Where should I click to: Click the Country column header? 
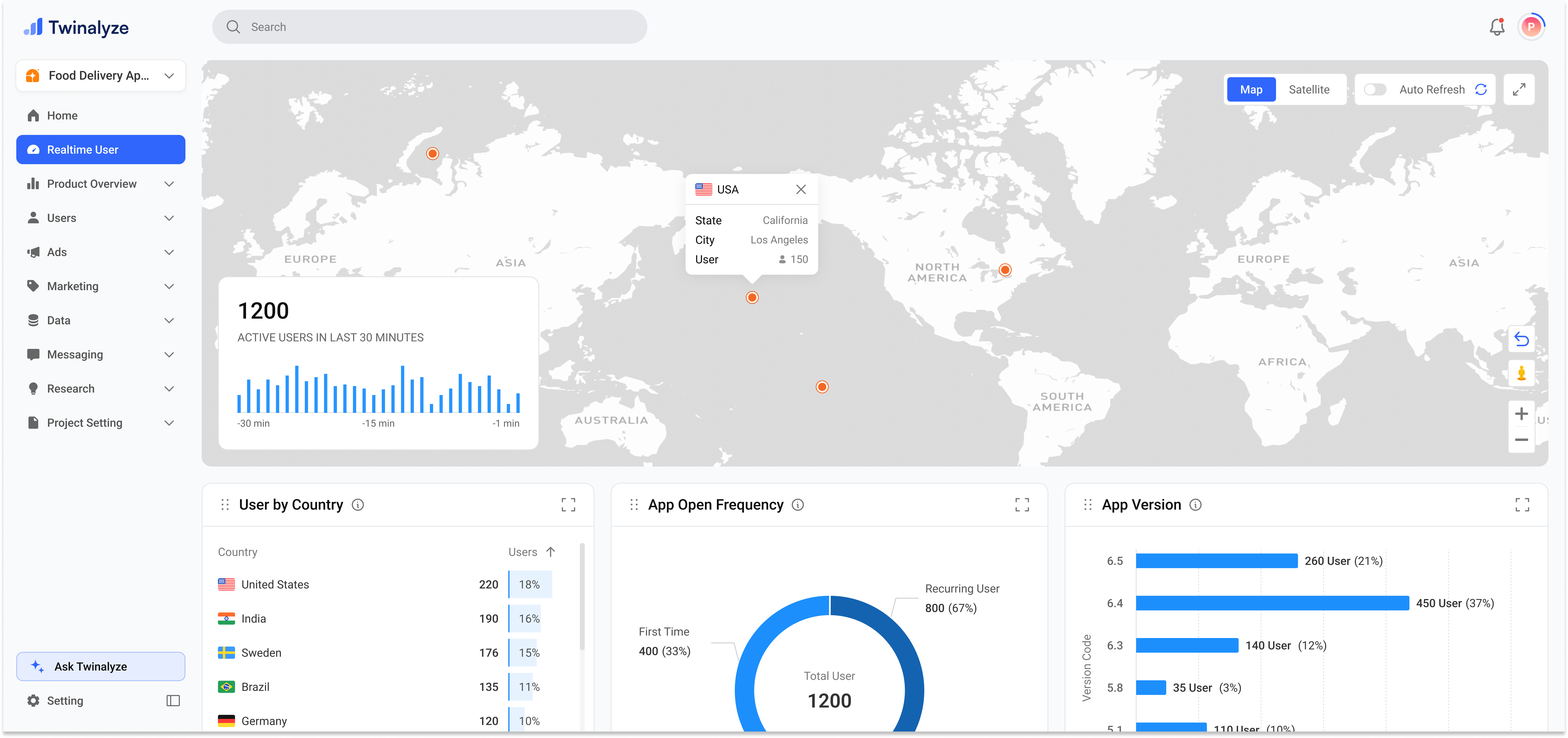pyautogui.click(x=237, y=552)
